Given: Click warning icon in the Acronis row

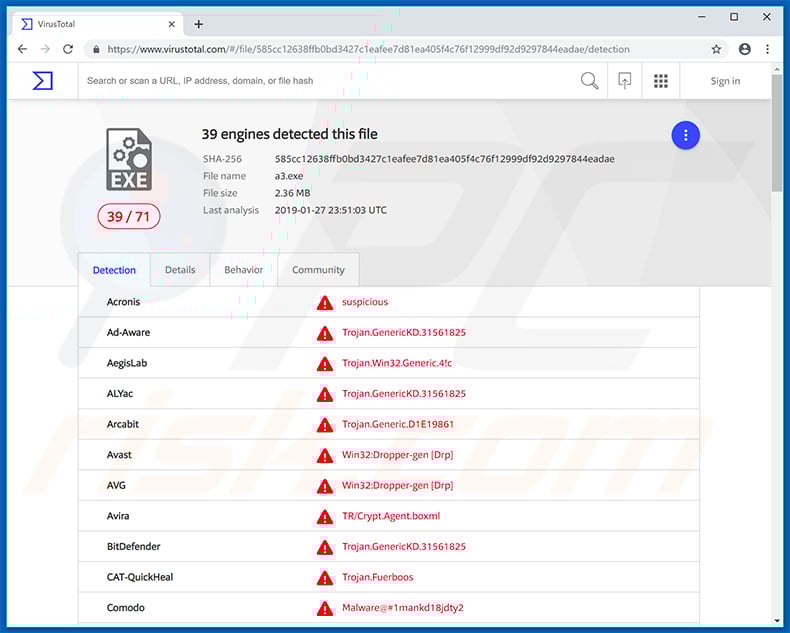Looking at the screenshot, I should point(325,303).
